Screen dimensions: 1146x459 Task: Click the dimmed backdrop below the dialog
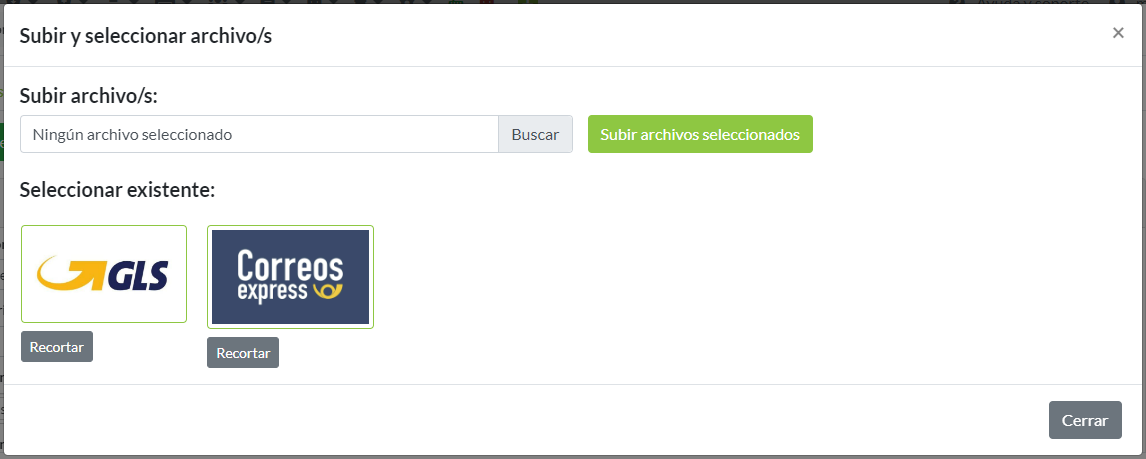coord(573,457)
